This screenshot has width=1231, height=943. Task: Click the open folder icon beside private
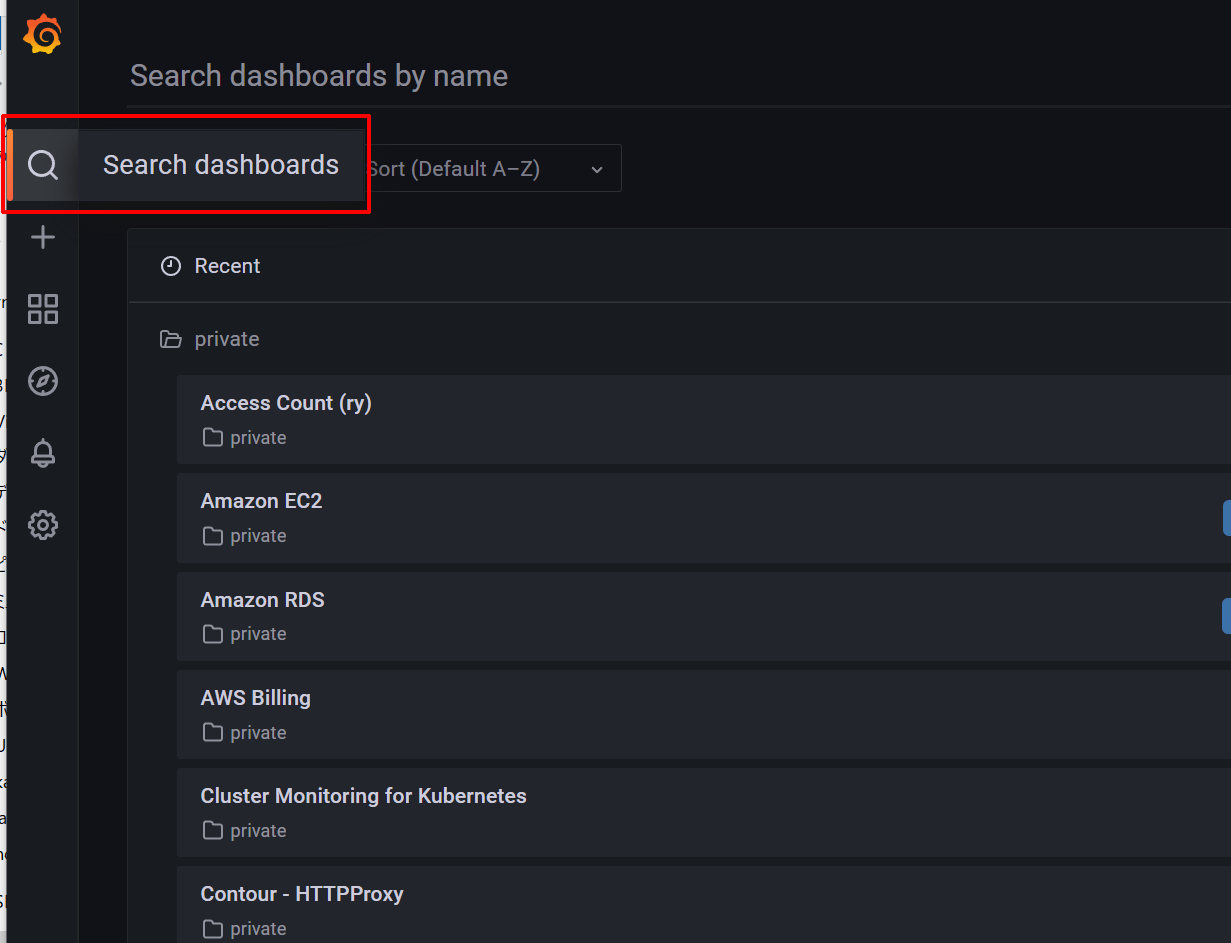[x=171, y=340]
